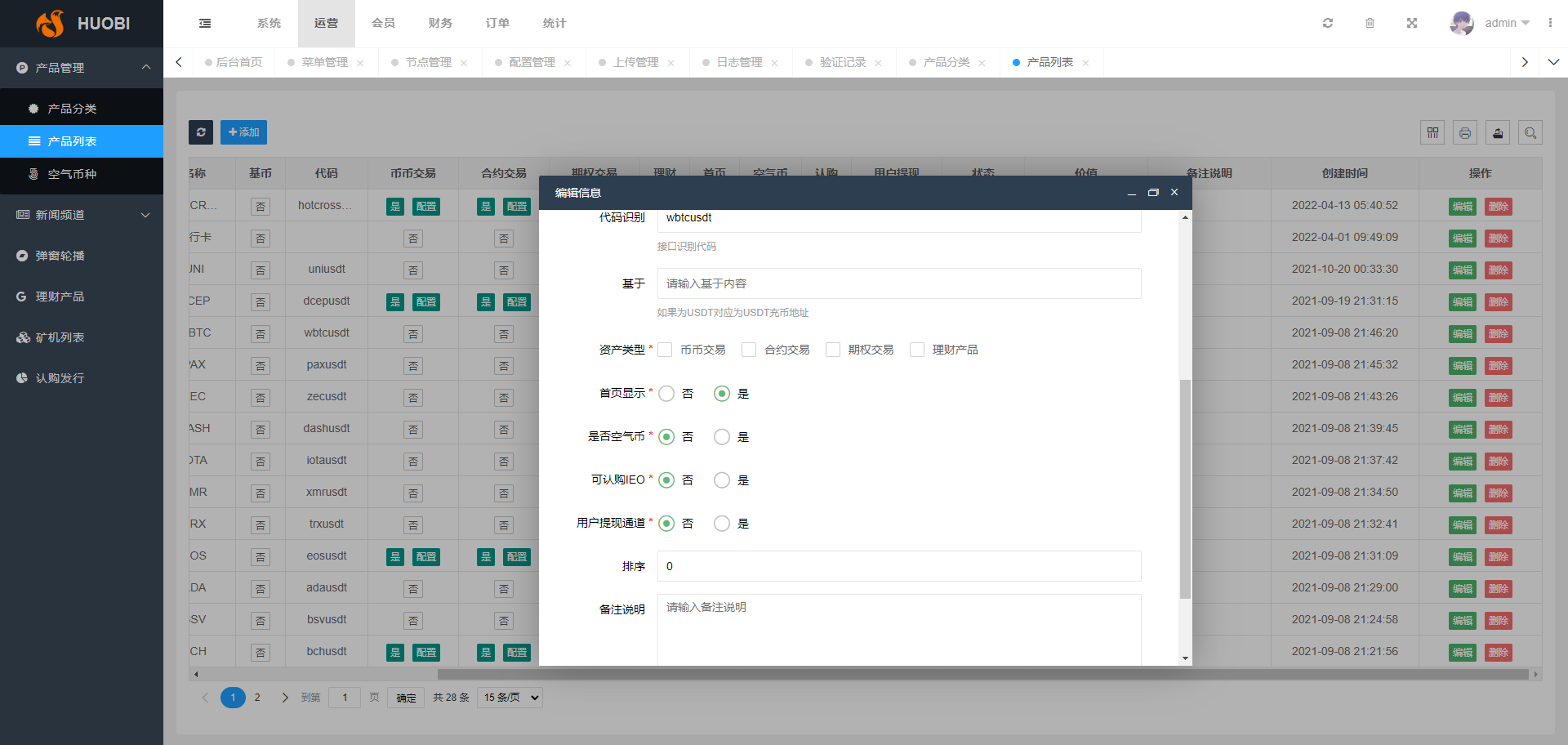
Task: Check the 币币交易 asset type checkbox
Action: (666, 350)
